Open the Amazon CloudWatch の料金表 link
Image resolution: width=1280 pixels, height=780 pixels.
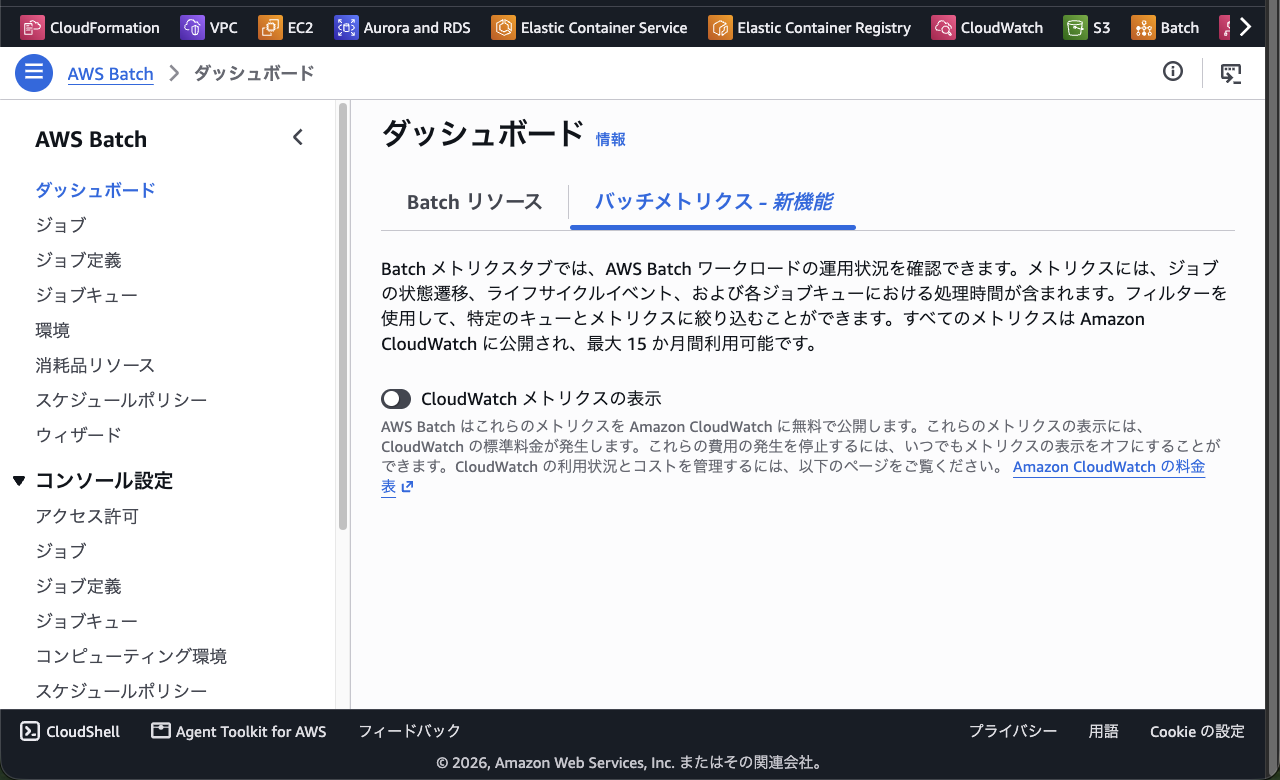point(1109,467)
